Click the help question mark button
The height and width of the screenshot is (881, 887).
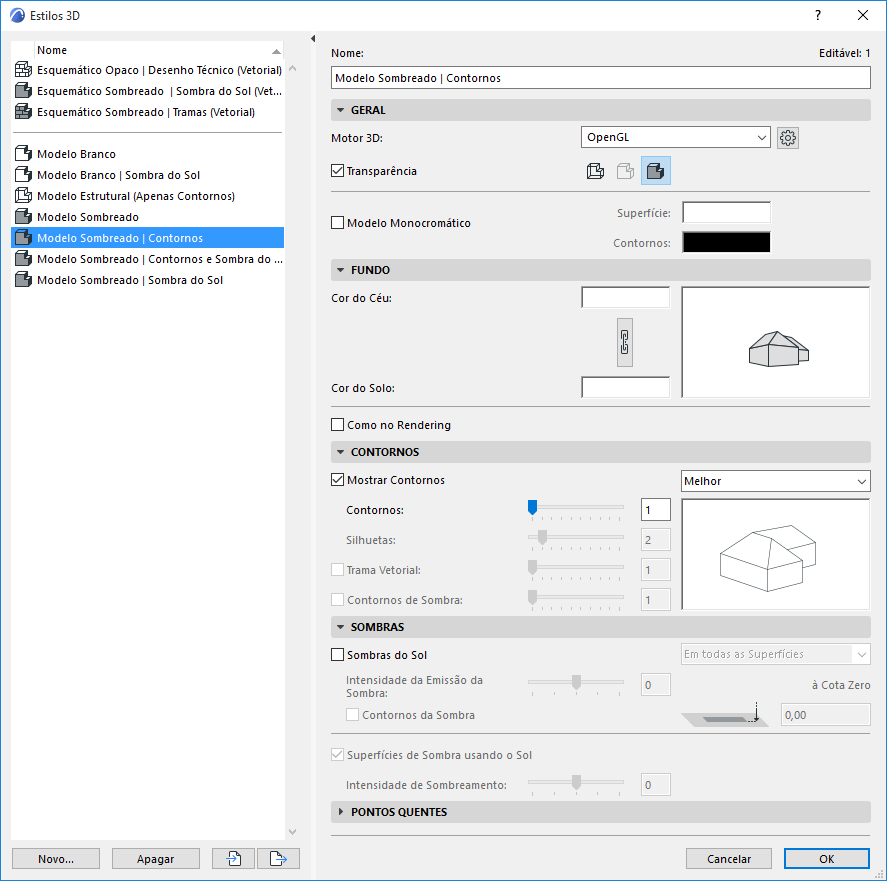coord(817,15)
